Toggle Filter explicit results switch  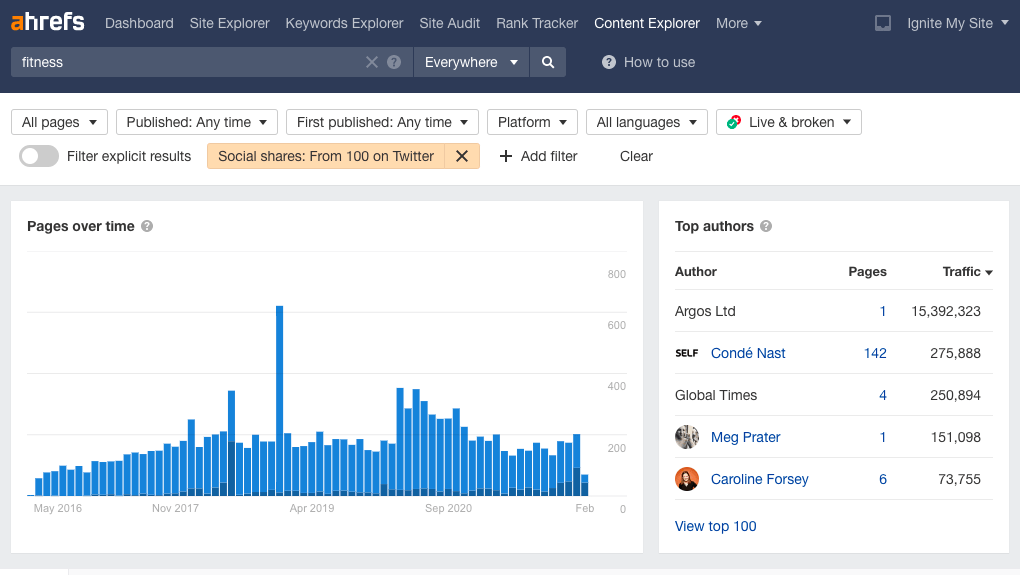tap(39, 156)
